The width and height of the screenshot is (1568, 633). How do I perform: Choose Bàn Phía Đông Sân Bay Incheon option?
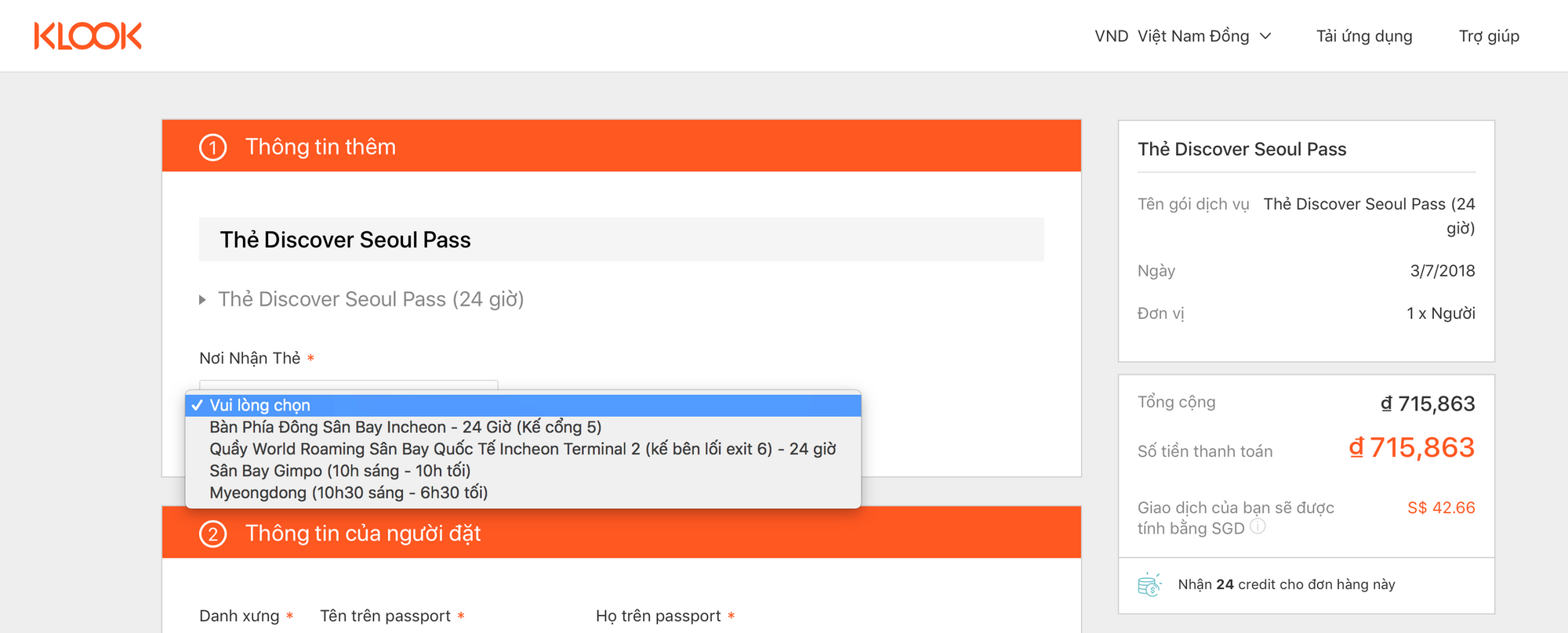coord(405,427)
